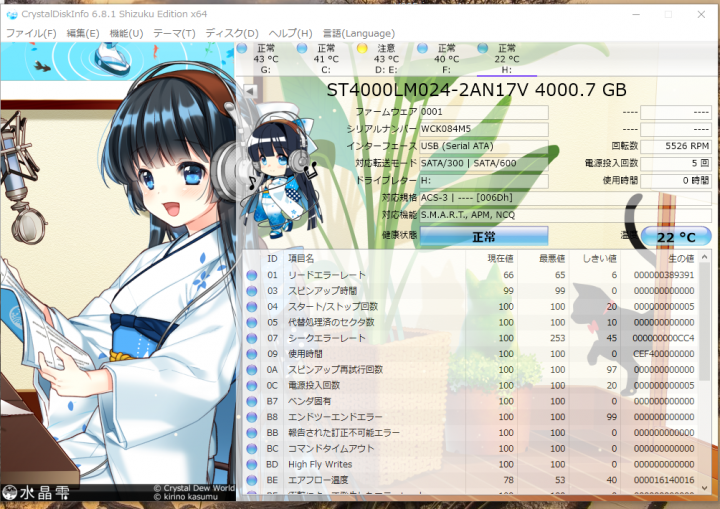The height and width of the screenshot is (509, 720).
Task: Click the ID column header
Action: click(272, 259)
